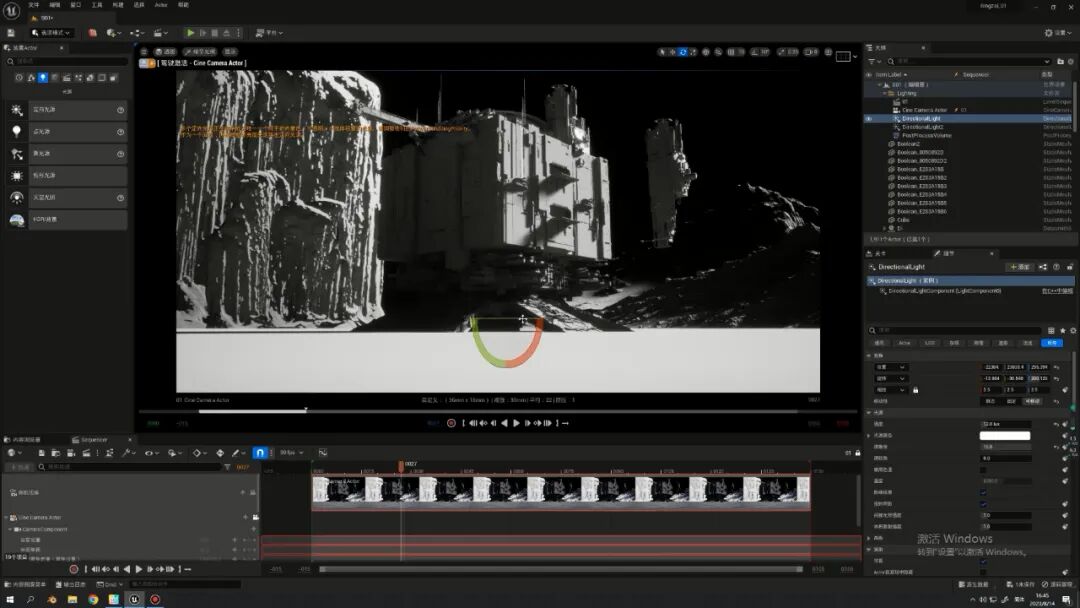Click the Sequencer playhead marker at 0027
The width and height of the screenshot is (1080, 608).
401,465
